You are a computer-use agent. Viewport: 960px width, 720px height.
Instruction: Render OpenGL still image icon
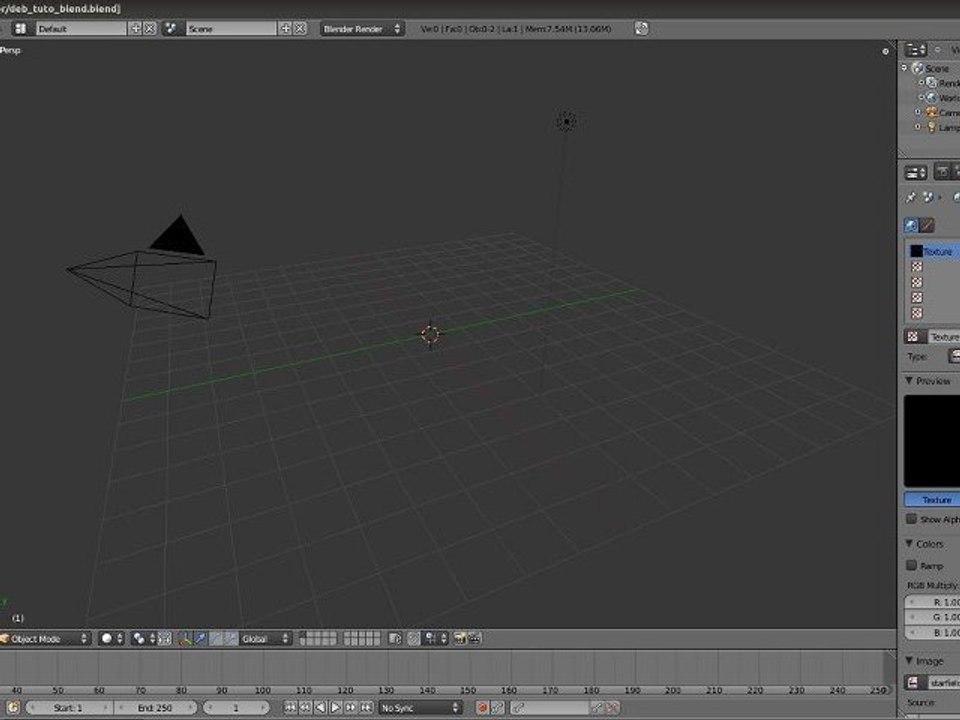coord(459,639)
